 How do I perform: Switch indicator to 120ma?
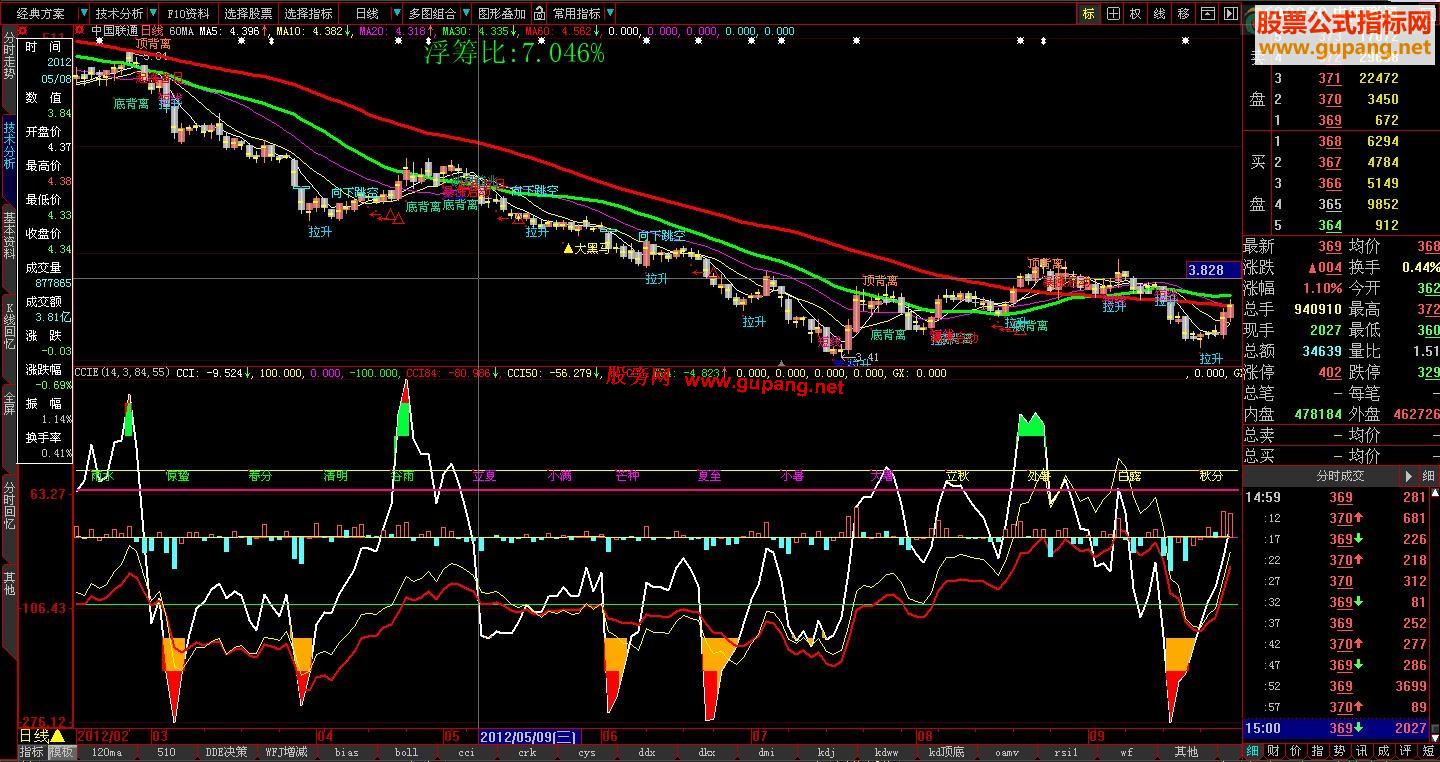(x=106, y=752)
